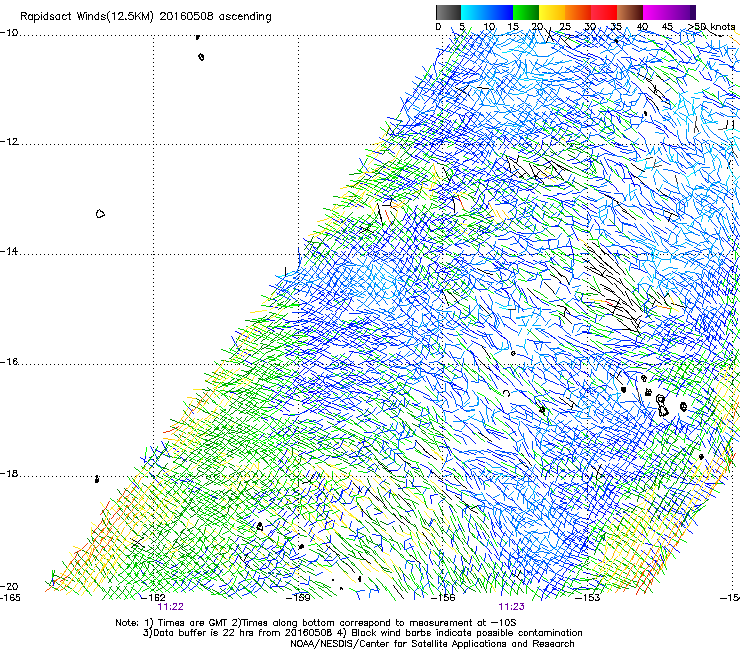Click the title "Rapidscat Winds(12.5KM) 20160508 ascending"

(146, 17)
